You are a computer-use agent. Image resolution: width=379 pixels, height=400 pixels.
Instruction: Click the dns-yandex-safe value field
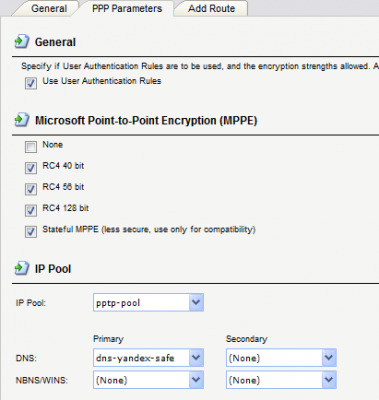(x=141, y=358)
